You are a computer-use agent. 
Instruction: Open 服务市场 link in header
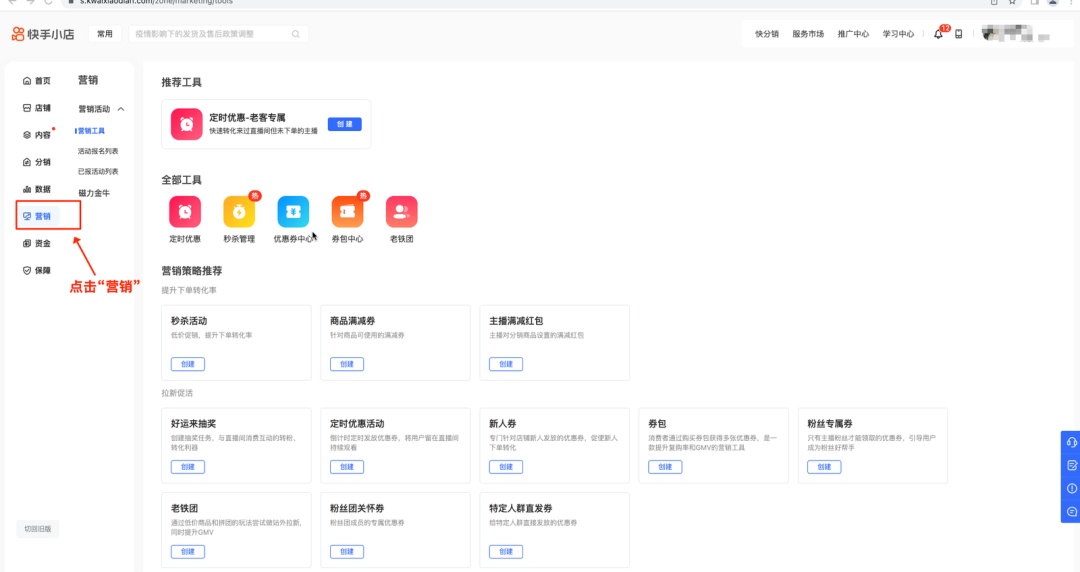coord(808,34)
